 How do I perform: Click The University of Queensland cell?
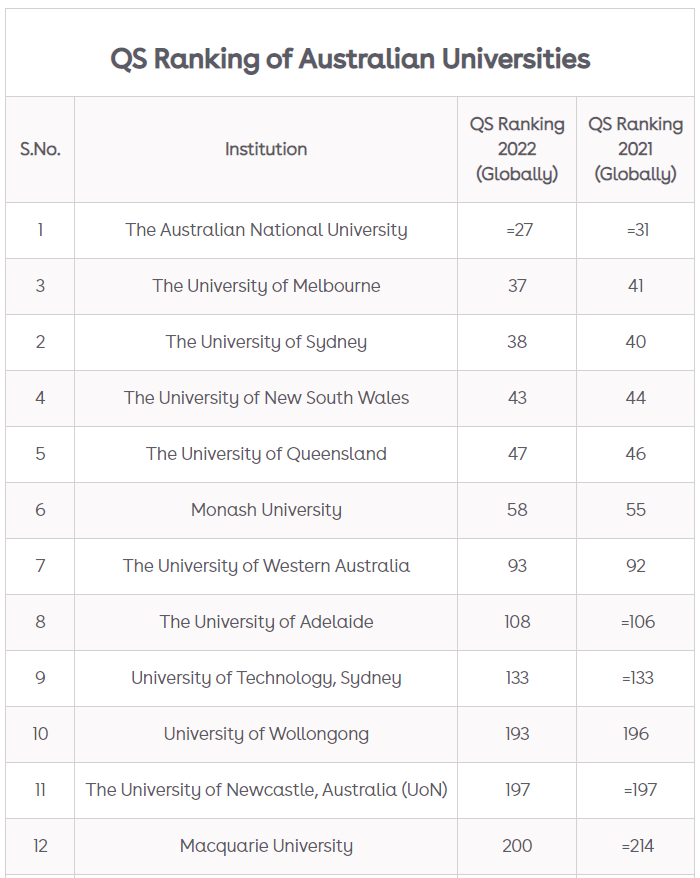coord(266,454)
